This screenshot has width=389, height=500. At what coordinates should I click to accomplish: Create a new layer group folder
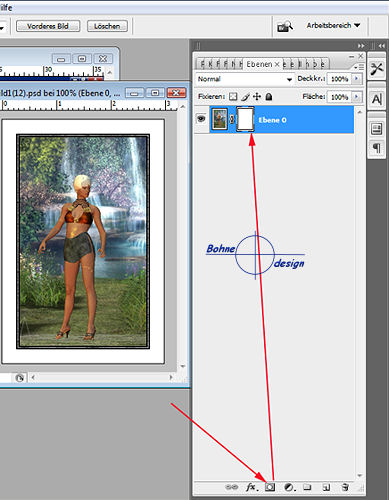pos(307,487)
